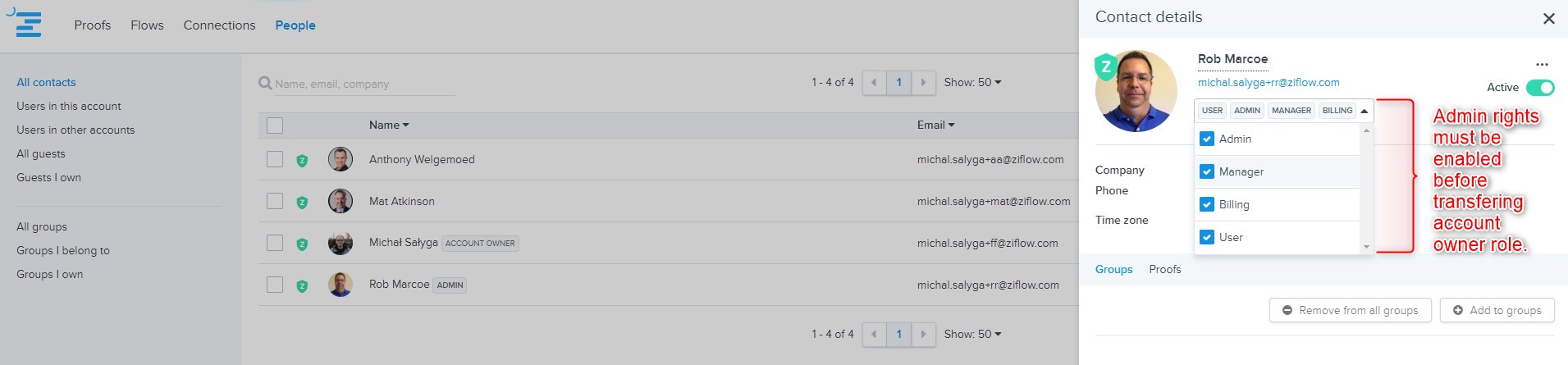Go to next page in top pagination
1568x365 pixels.
pyautogui.click(x=923, y=82)
